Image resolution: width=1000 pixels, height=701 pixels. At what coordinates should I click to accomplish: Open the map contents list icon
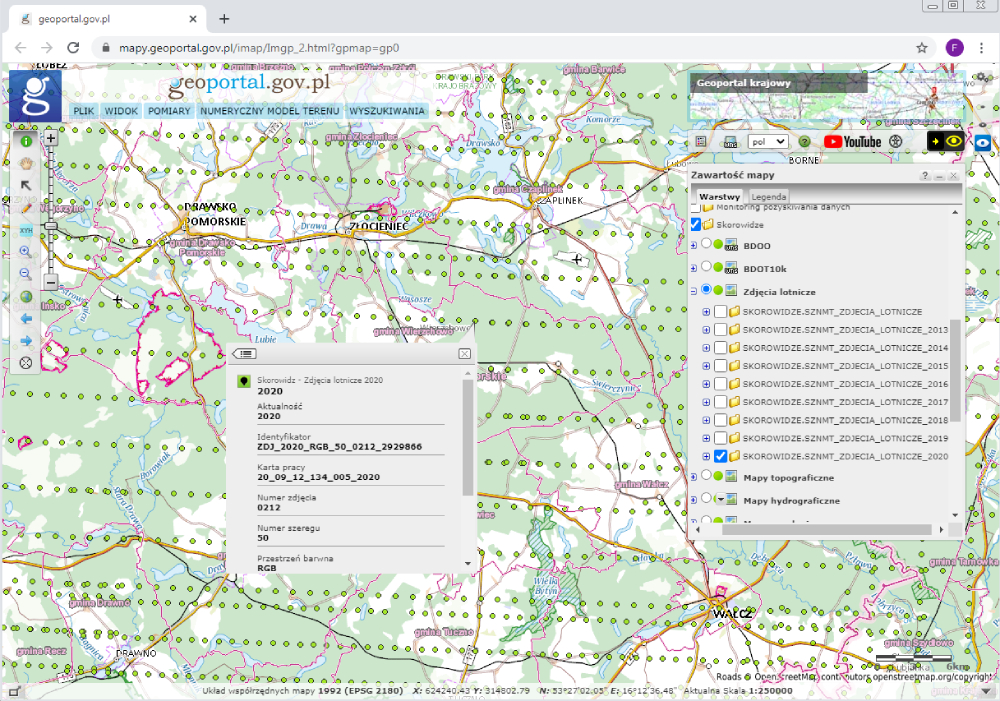701,142
